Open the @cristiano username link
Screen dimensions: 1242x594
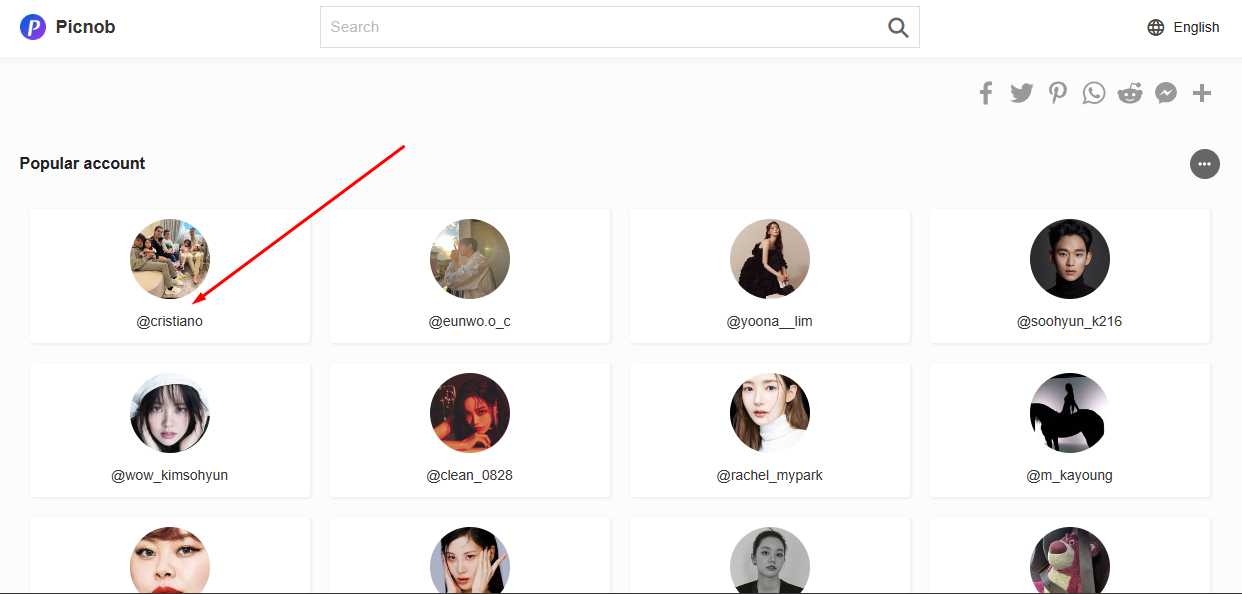(170, 321)
